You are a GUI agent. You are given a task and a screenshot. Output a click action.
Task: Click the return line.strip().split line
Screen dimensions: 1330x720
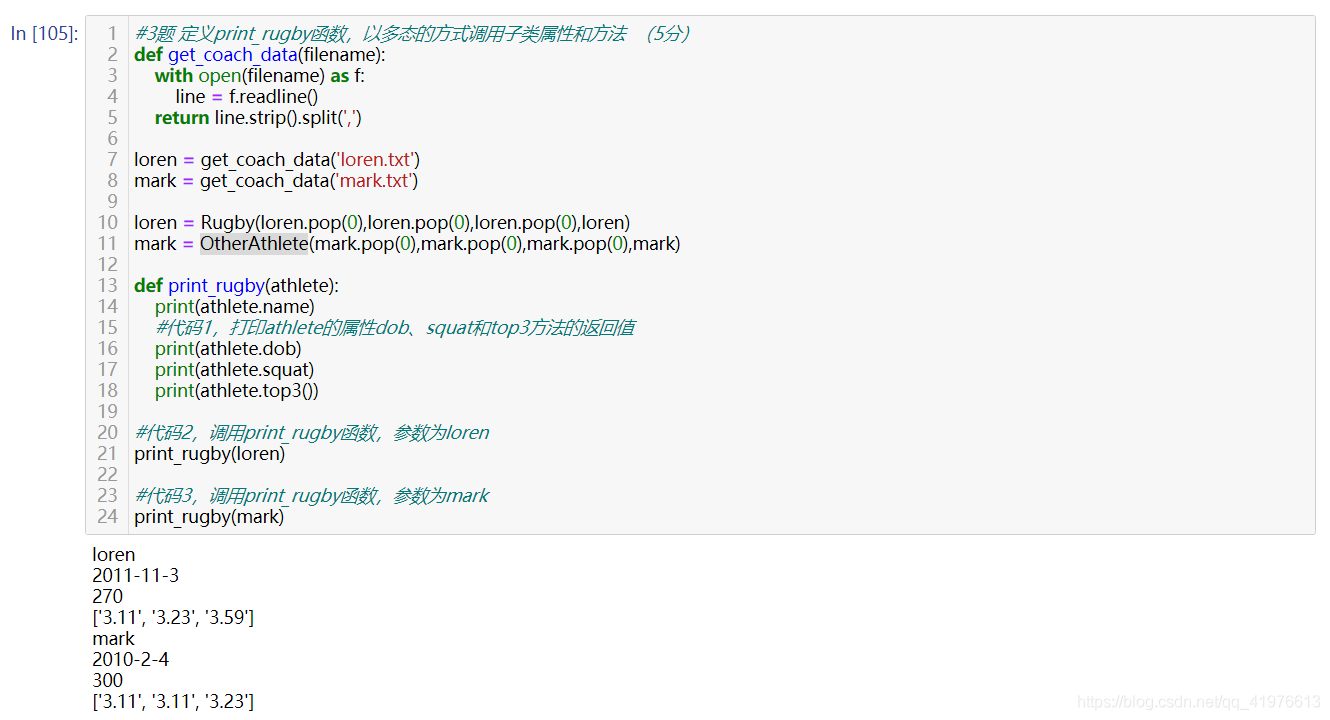258,117
